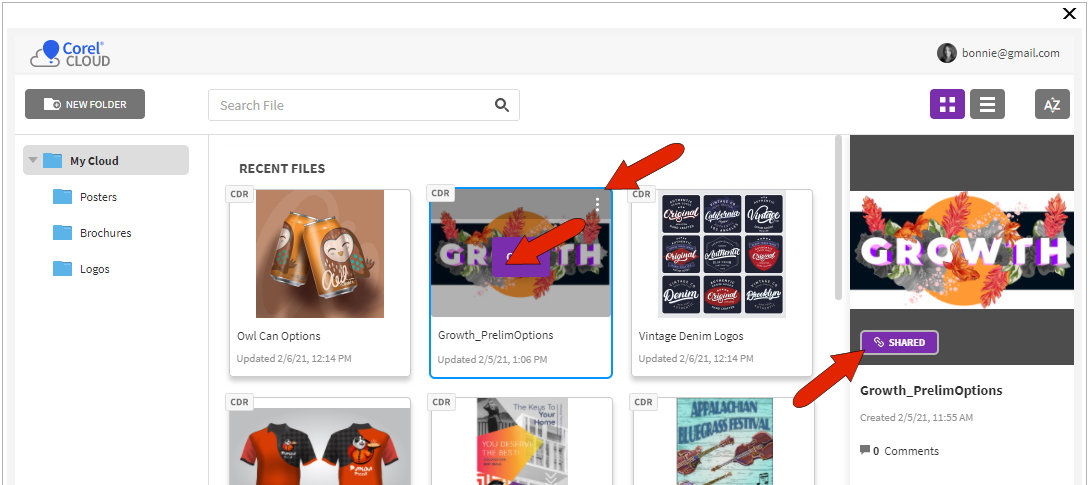The width and height of the screenshot is (1092, 485).
Task: Select the Owl Can Options thumbnail
Action: [x=320, y=254]
